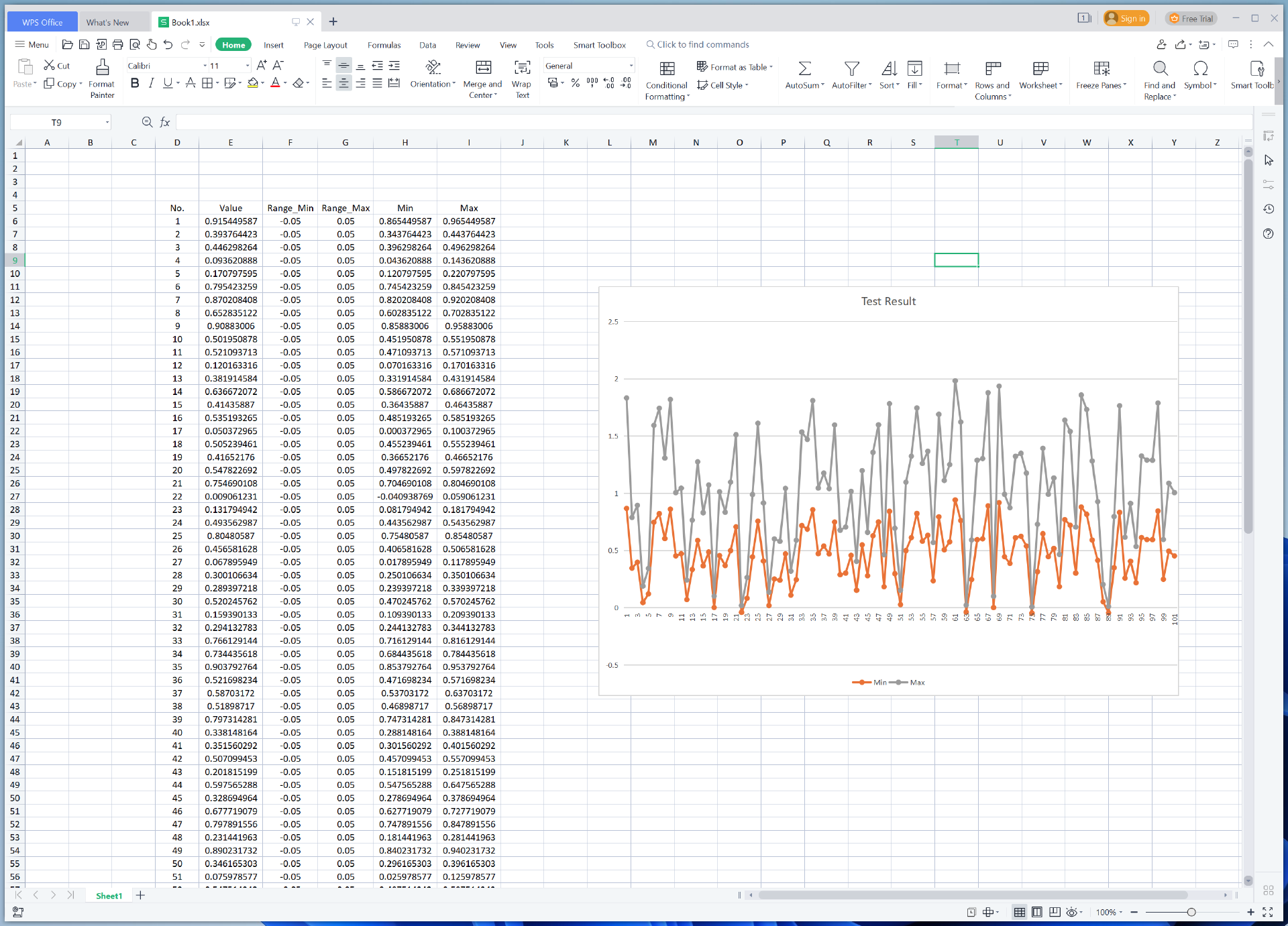Click the Wrap Text icon
Image resolution: width=1288 pixels, height=926 pixels.
(x=522, y=68)
